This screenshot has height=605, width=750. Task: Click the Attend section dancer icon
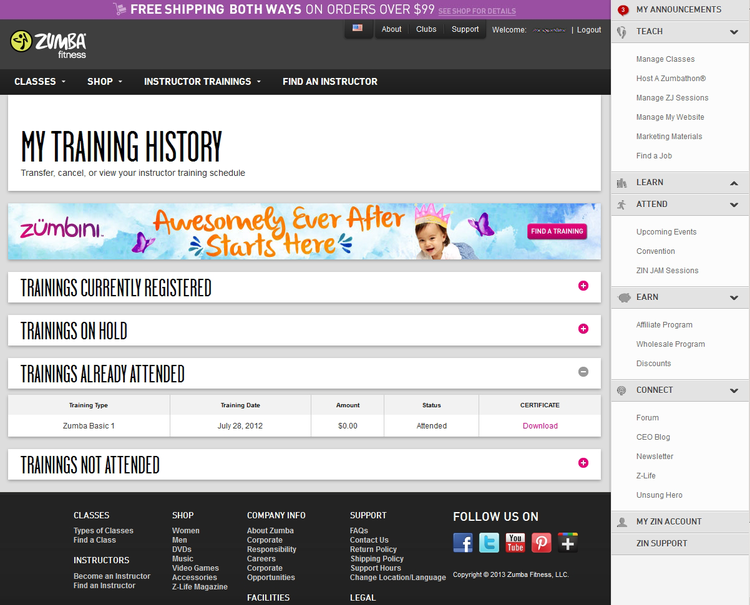pyautogui.click(x=622, y=205)
